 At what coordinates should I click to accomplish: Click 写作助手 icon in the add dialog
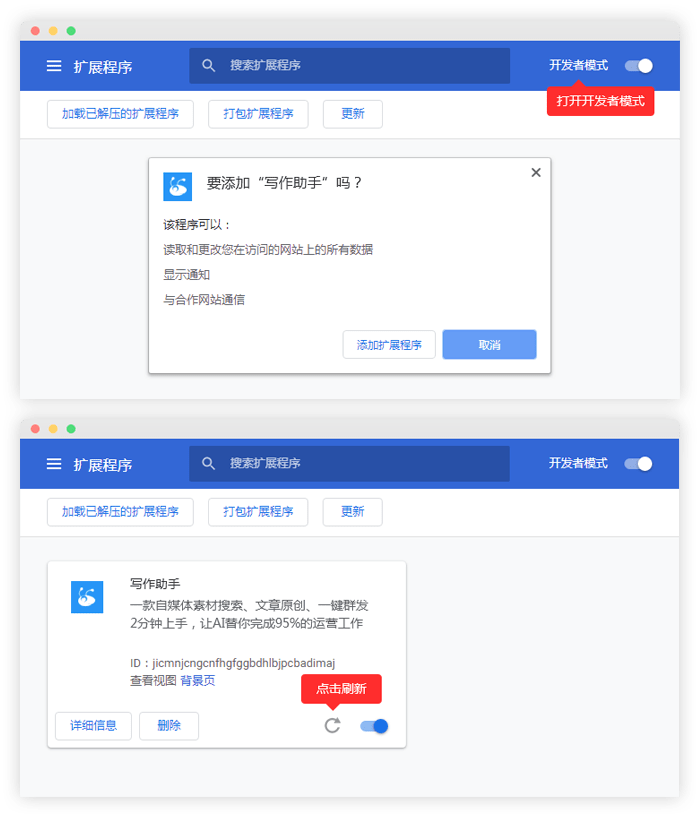coord(178,186)
